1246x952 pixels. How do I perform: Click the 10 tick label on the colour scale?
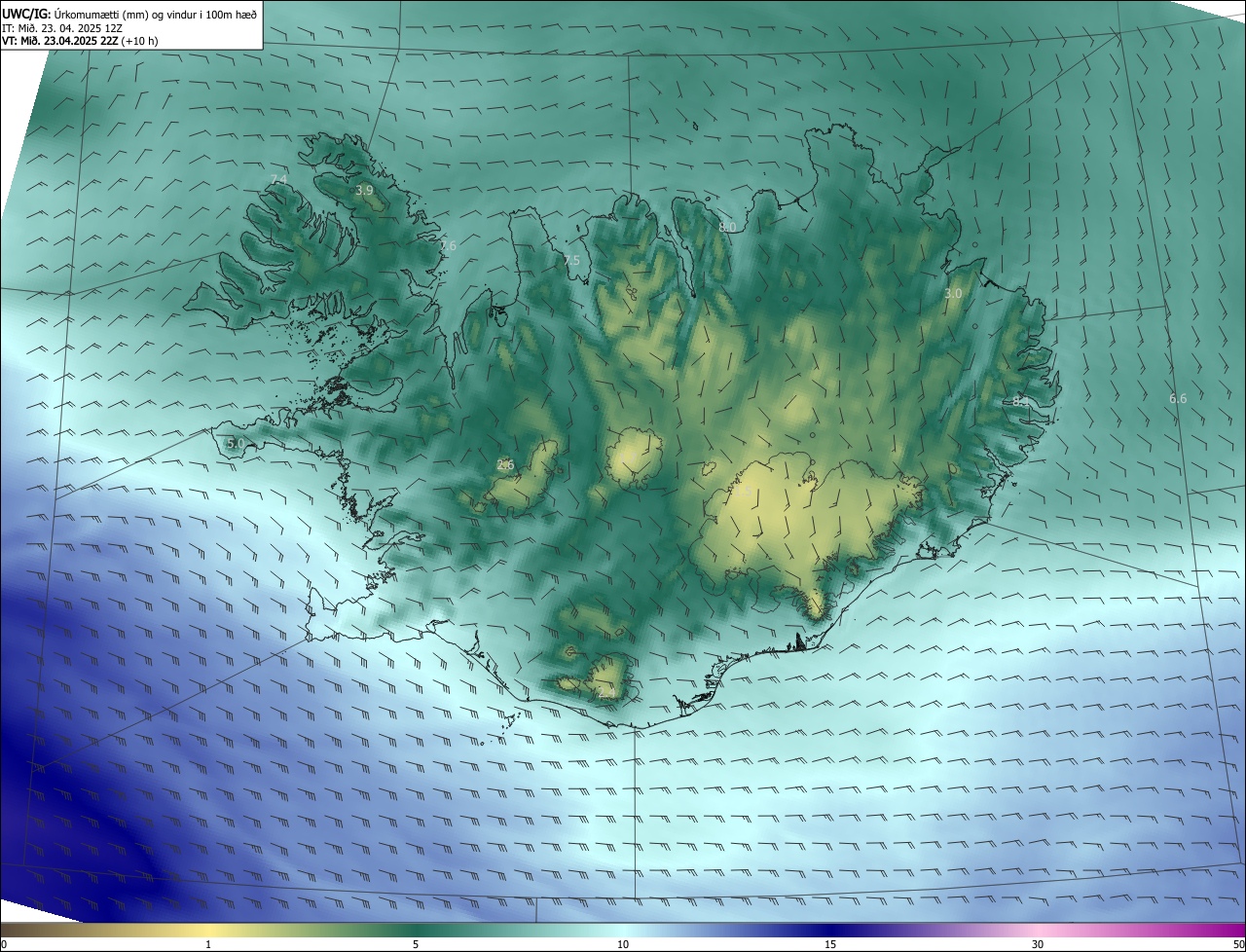623,944
